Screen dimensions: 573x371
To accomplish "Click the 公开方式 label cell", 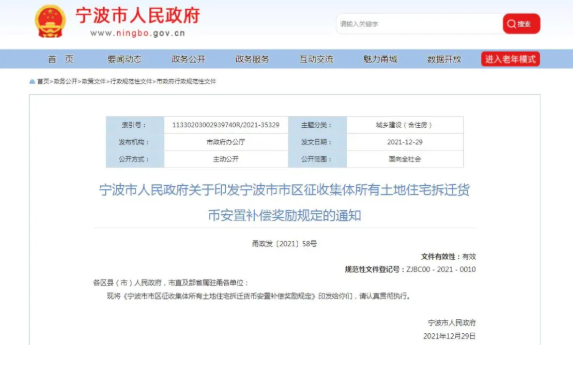I will pyautogui.click(x=135, y=159).
